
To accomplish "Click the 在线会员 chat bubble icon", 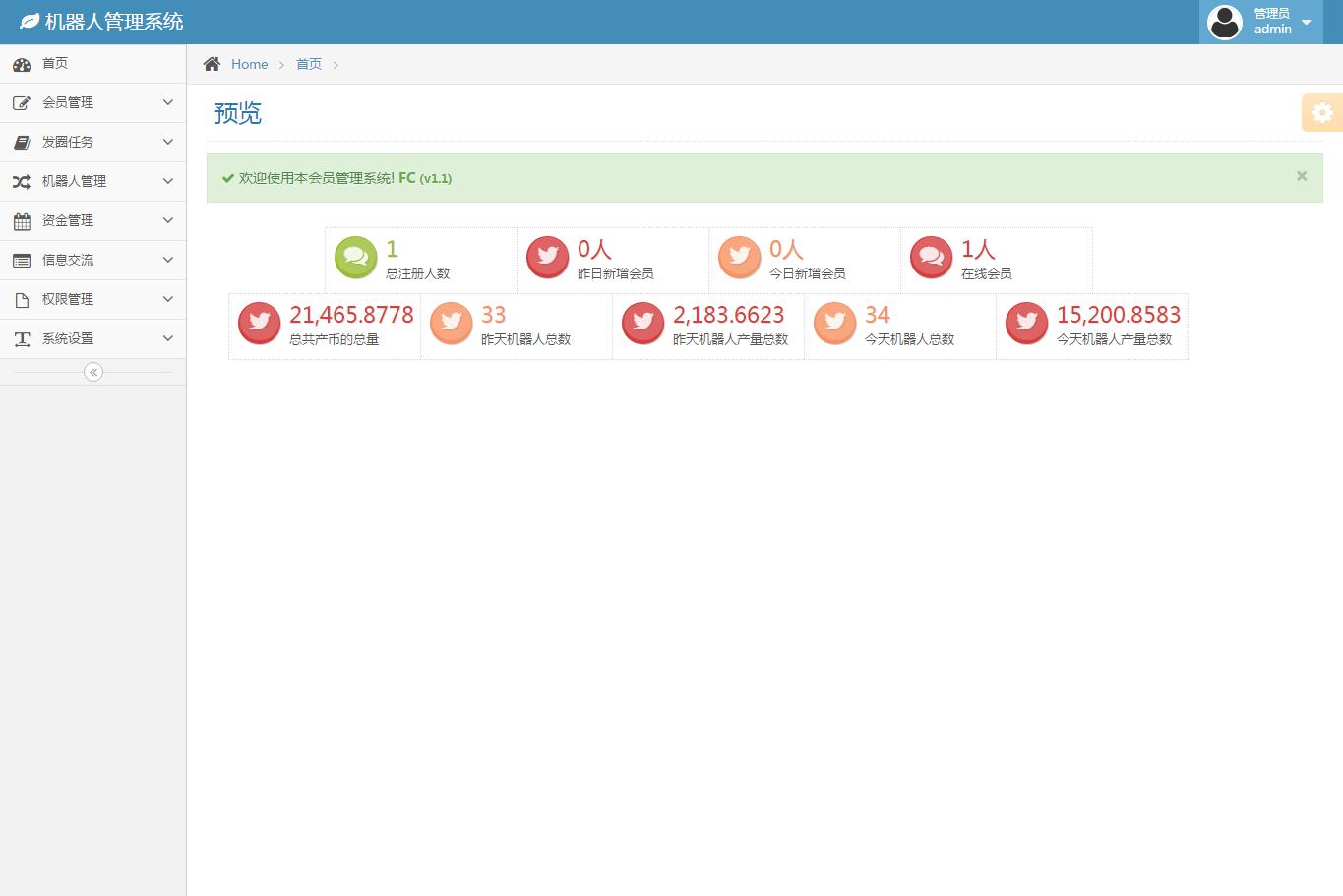I will tap(931, 258).
